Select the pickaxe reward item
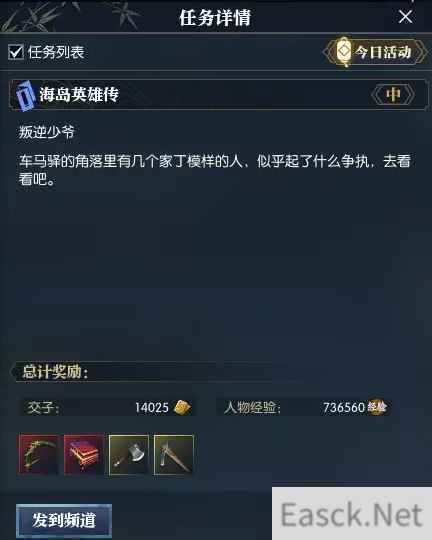This screenshot has height=540, width=432. click(x=174, y=455)
